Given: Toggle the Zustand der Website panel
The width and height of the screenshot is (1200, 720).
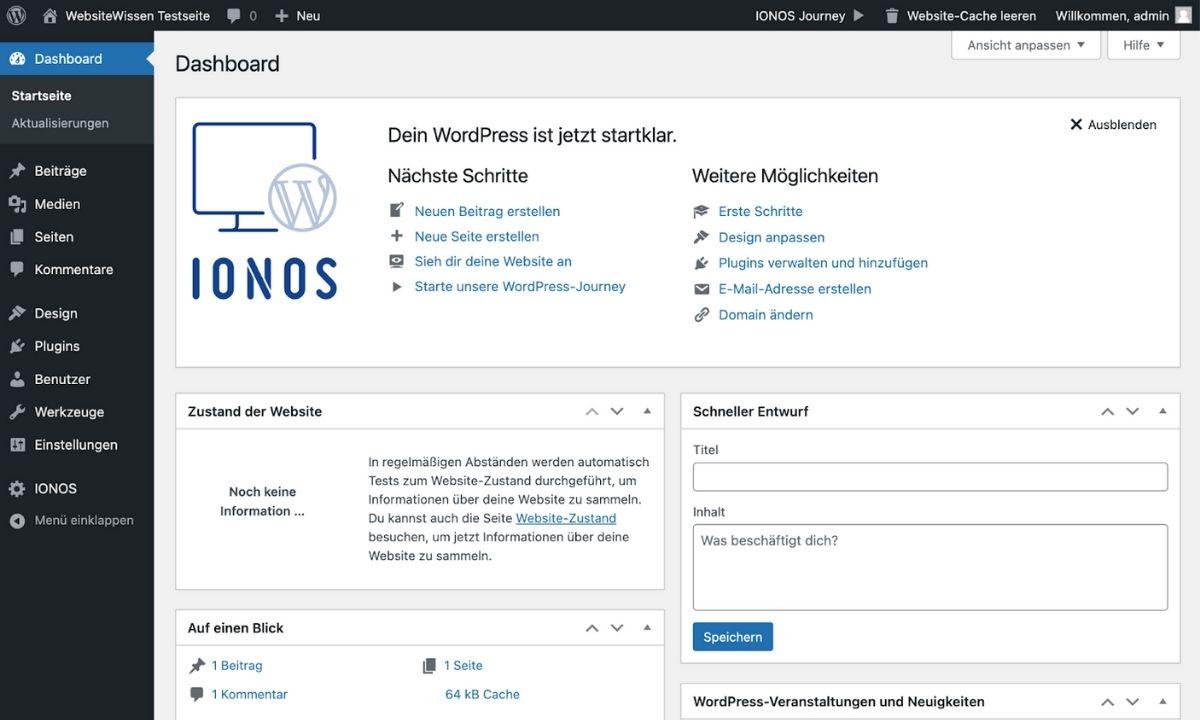Looking at the screenshot, I should click(647, 411).
